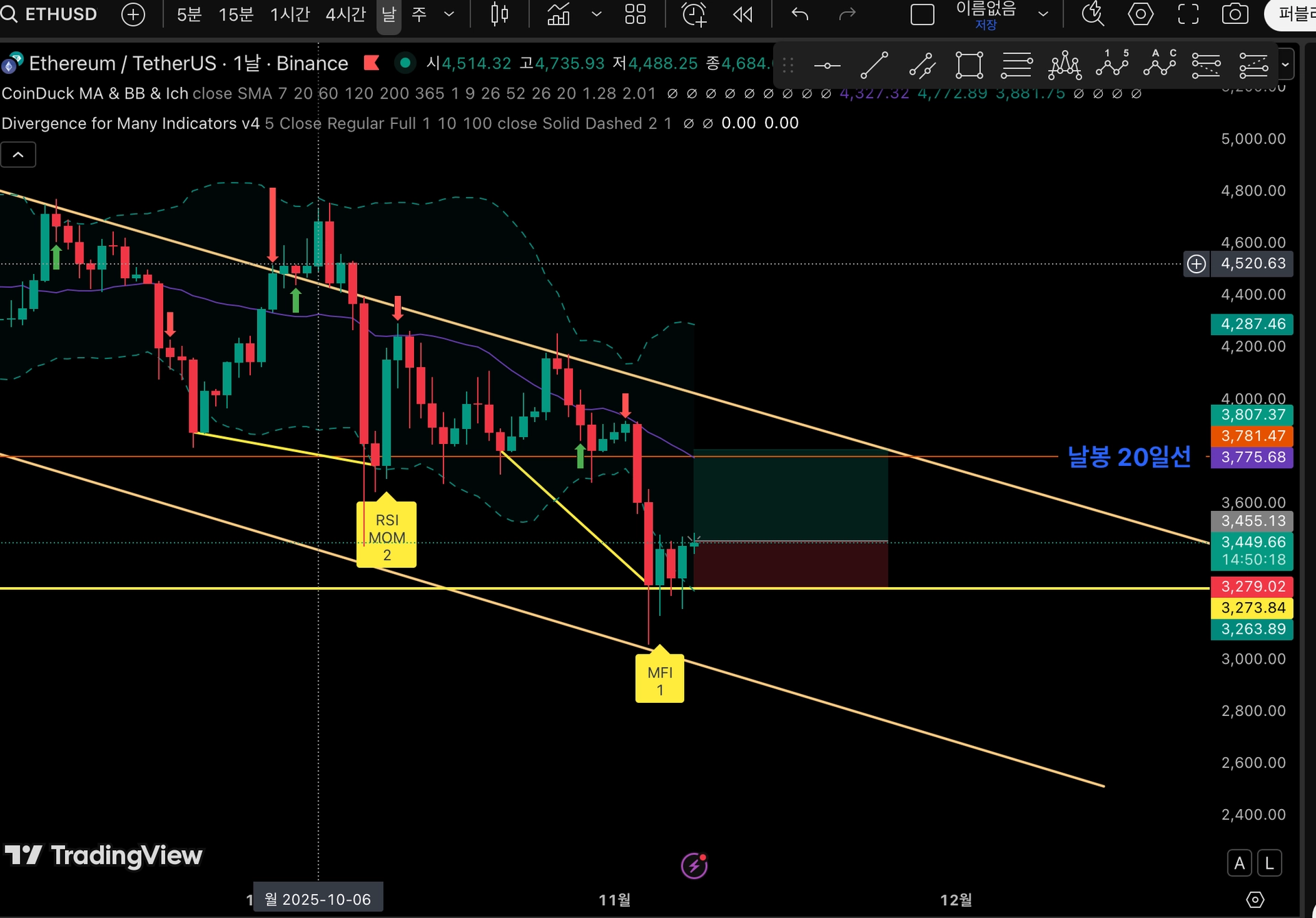Click the create alert clock icon

point(694,14)
